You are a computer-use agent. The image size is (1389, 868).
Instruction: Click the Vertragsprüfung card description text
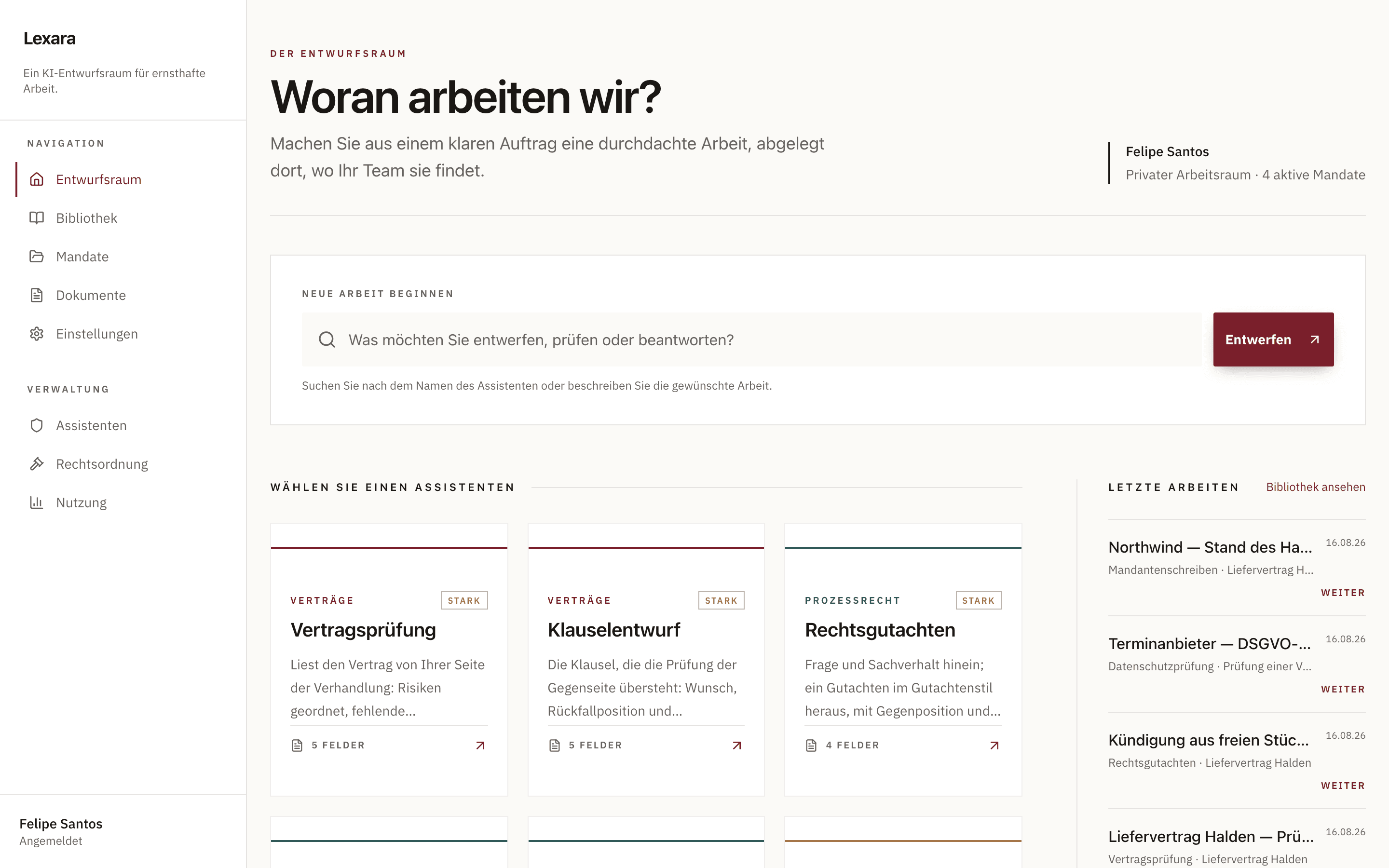tap(388, 688)
